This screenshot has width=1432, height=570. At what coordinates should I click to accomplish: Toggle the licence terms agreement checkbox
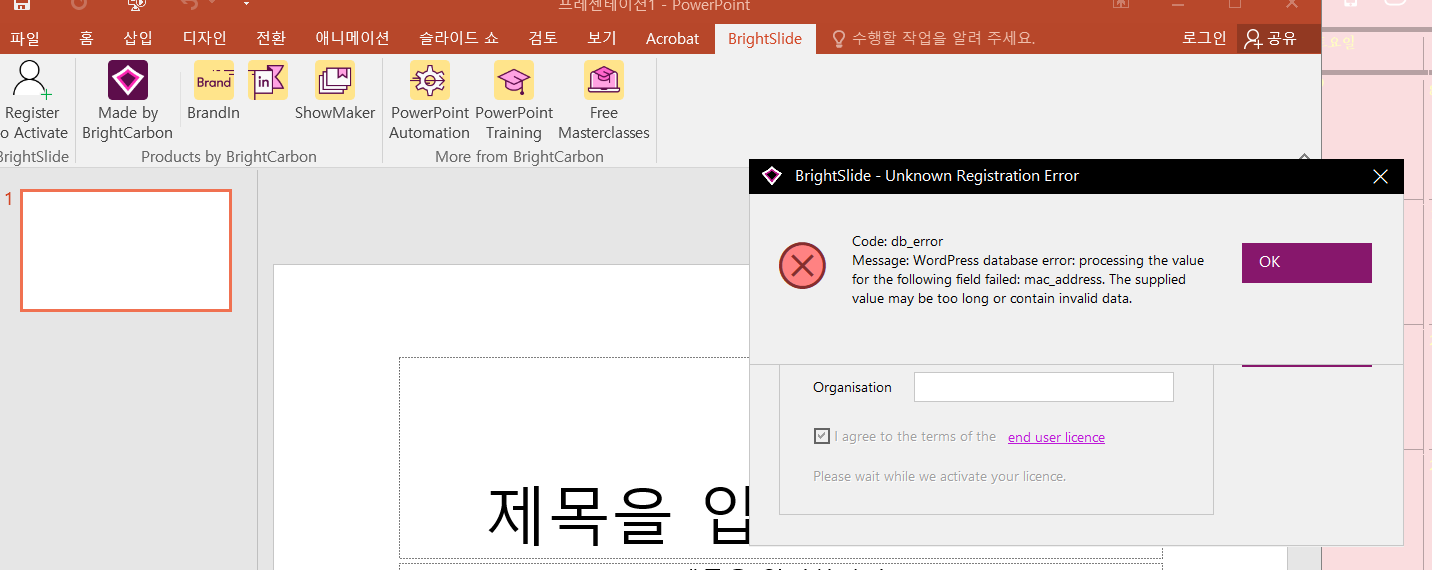coord(822,436)
